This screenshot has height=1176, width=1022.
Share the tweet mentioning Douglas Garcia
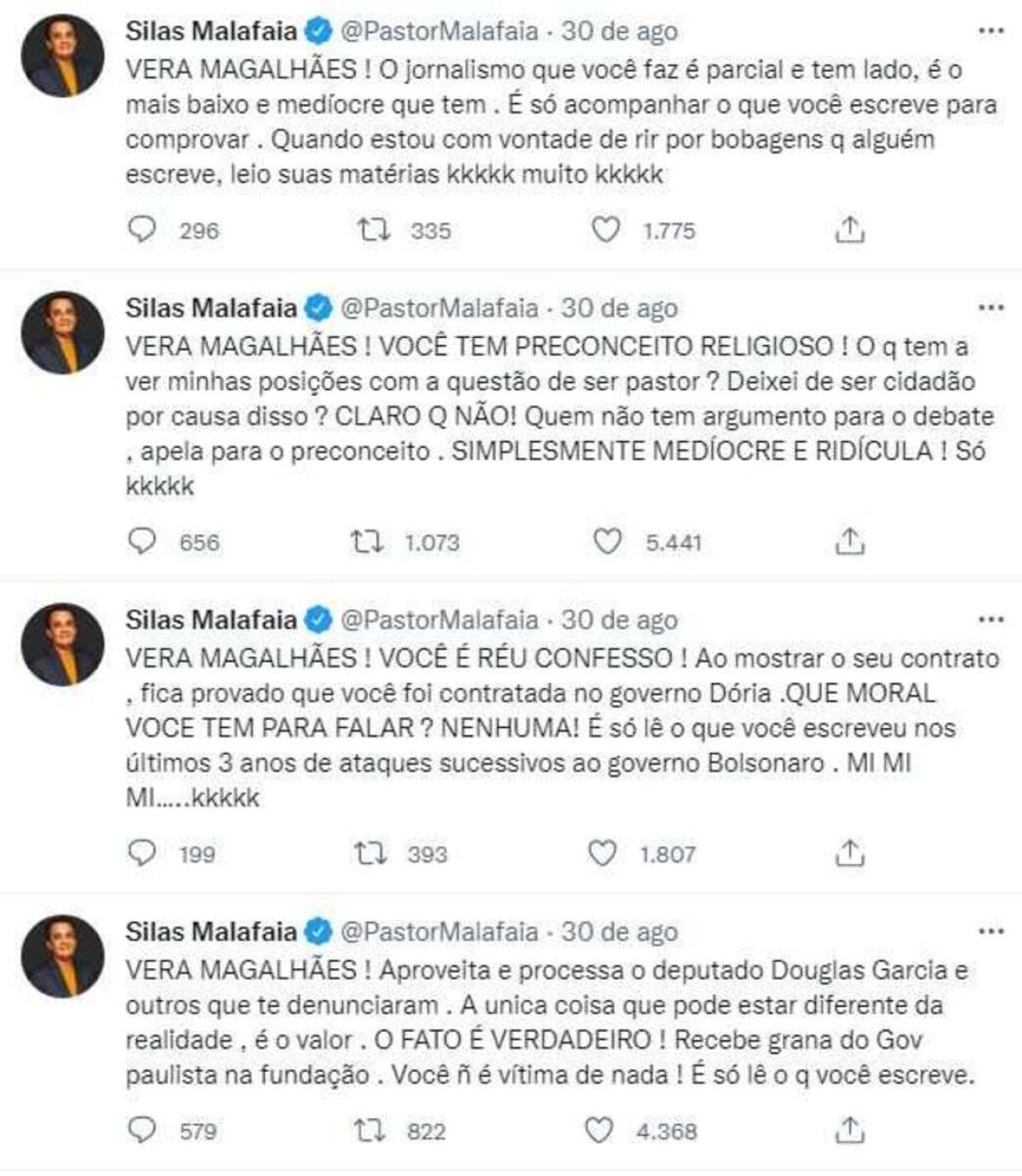coord(850,1131)
